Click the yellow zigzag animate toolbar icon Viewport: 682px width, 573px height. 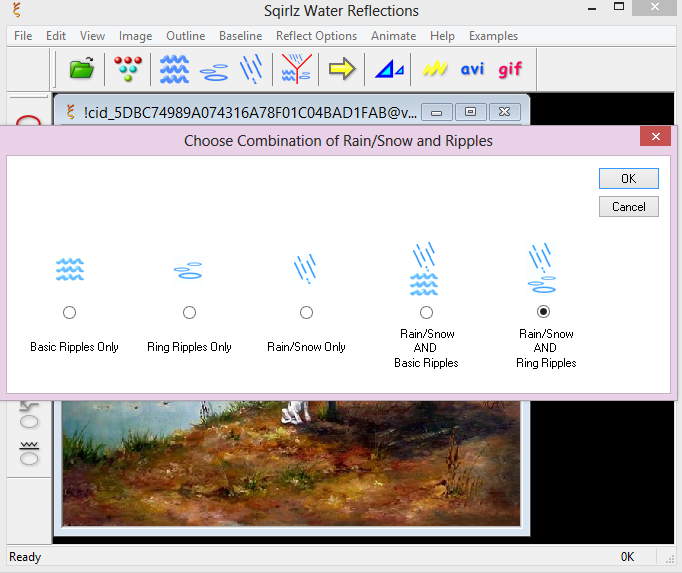[x=434, y=69]
